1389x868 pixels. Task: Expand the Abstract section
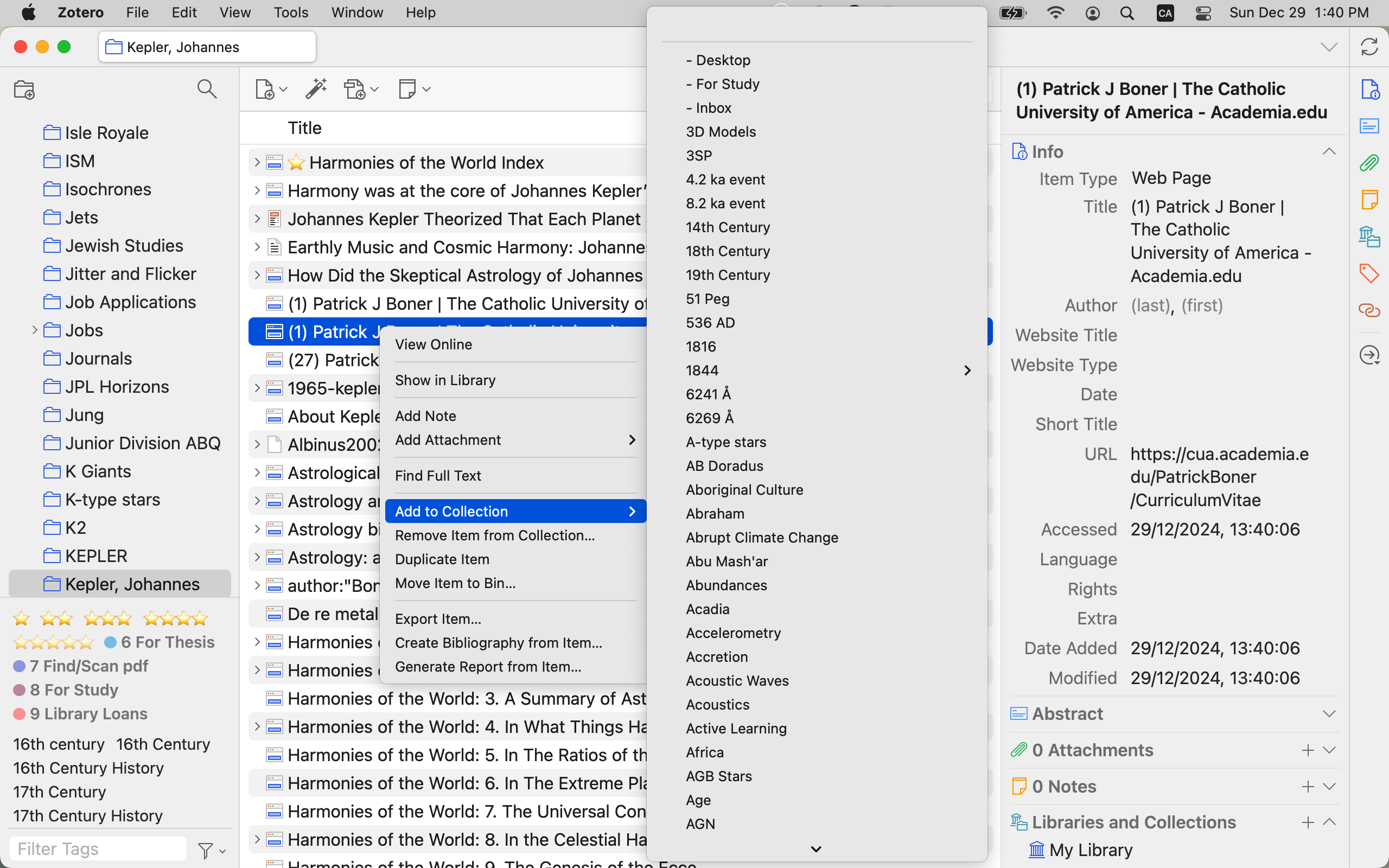[x=1329, y=713]
